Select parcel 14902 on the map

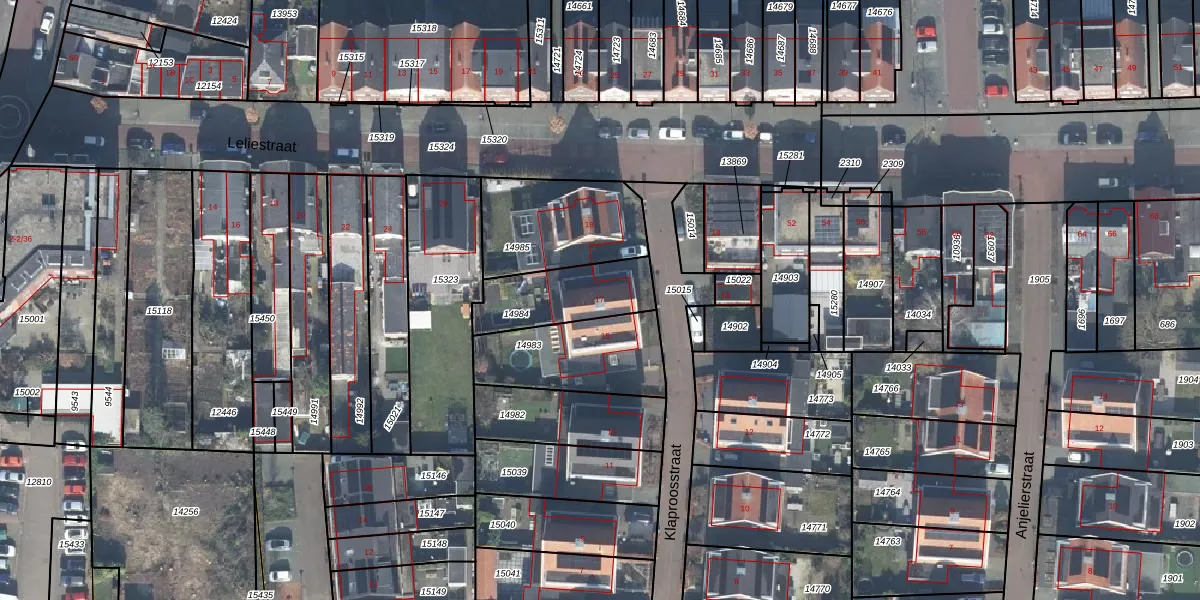(x=735, y=326)
